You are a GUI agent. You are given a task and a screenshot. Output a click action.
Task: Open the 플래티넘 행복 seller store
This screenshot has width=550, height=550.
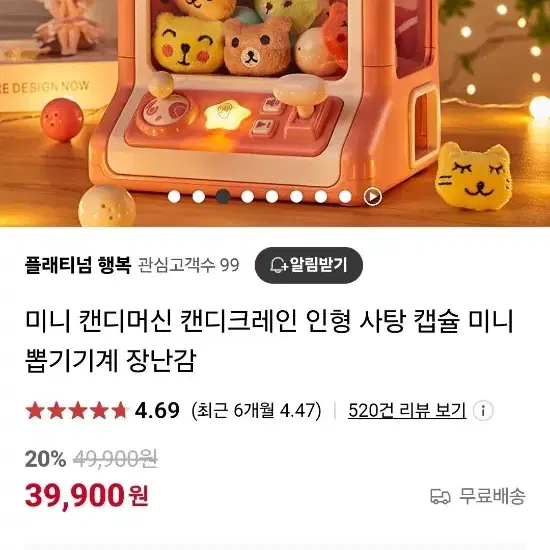pyautogui.click(x=78, y=265)
